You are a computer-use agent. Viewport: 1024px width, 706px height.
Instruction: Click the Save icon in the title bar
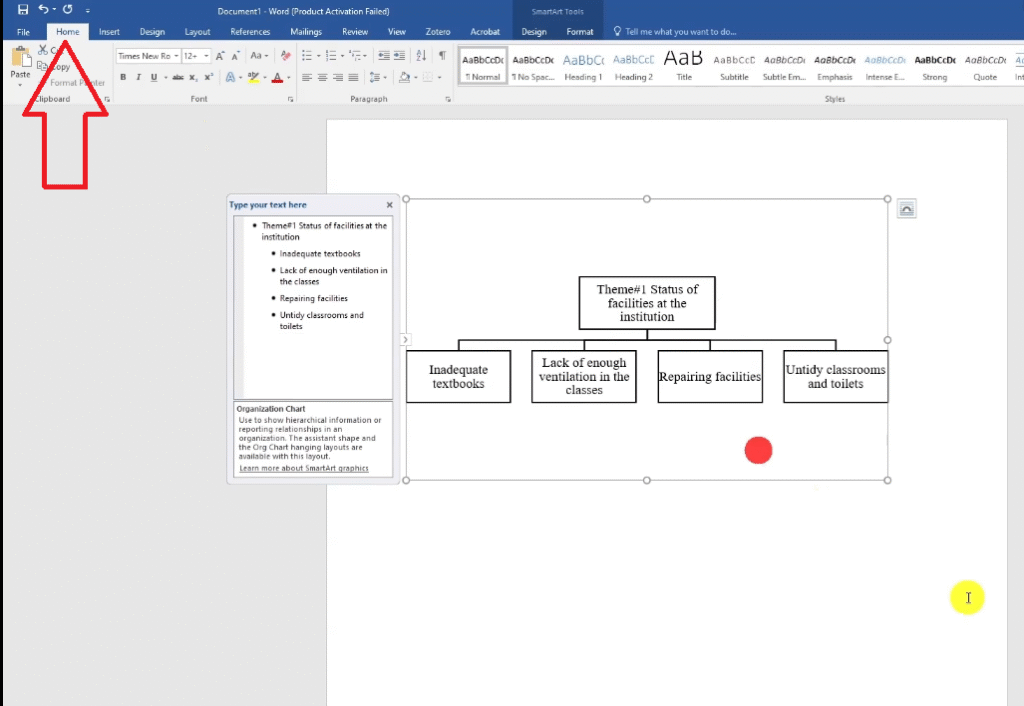coord(23,9)
